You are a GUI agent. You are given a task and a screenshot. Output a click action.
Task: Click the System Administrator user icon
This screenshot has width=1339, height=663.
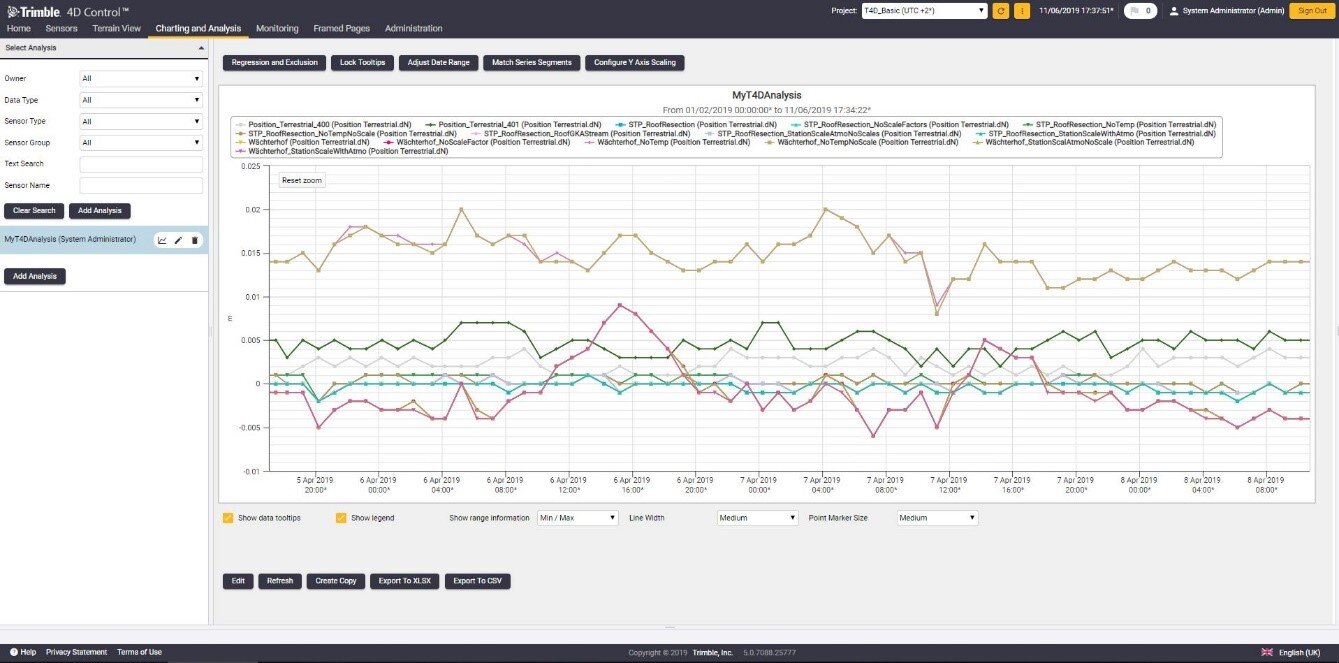(1174, 11)
